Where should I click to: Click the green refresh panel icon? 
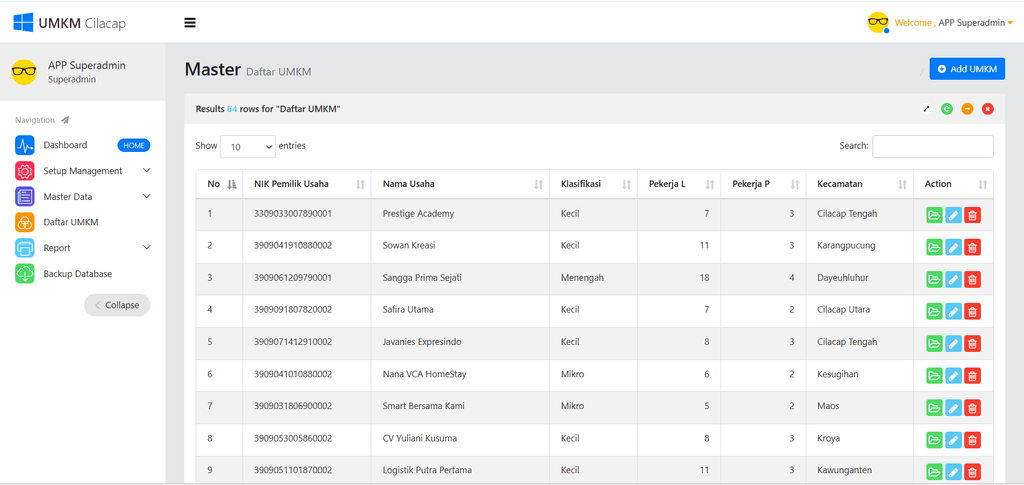click(946, 109)
